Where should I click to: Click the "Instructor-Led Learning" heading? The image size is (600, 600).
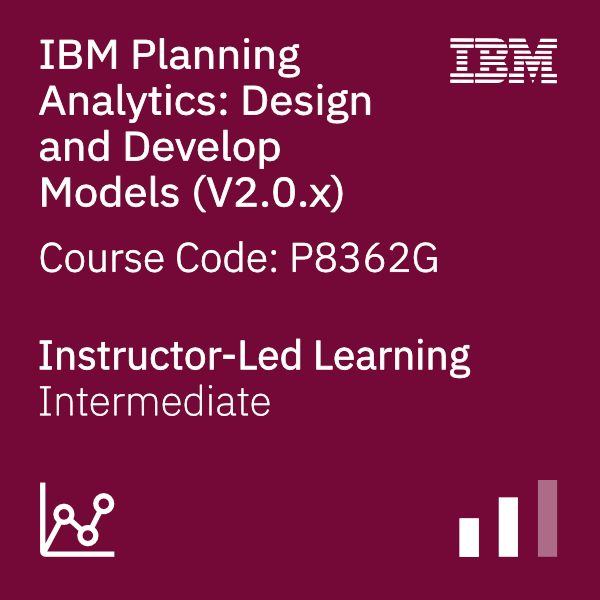tap(254, 359)
